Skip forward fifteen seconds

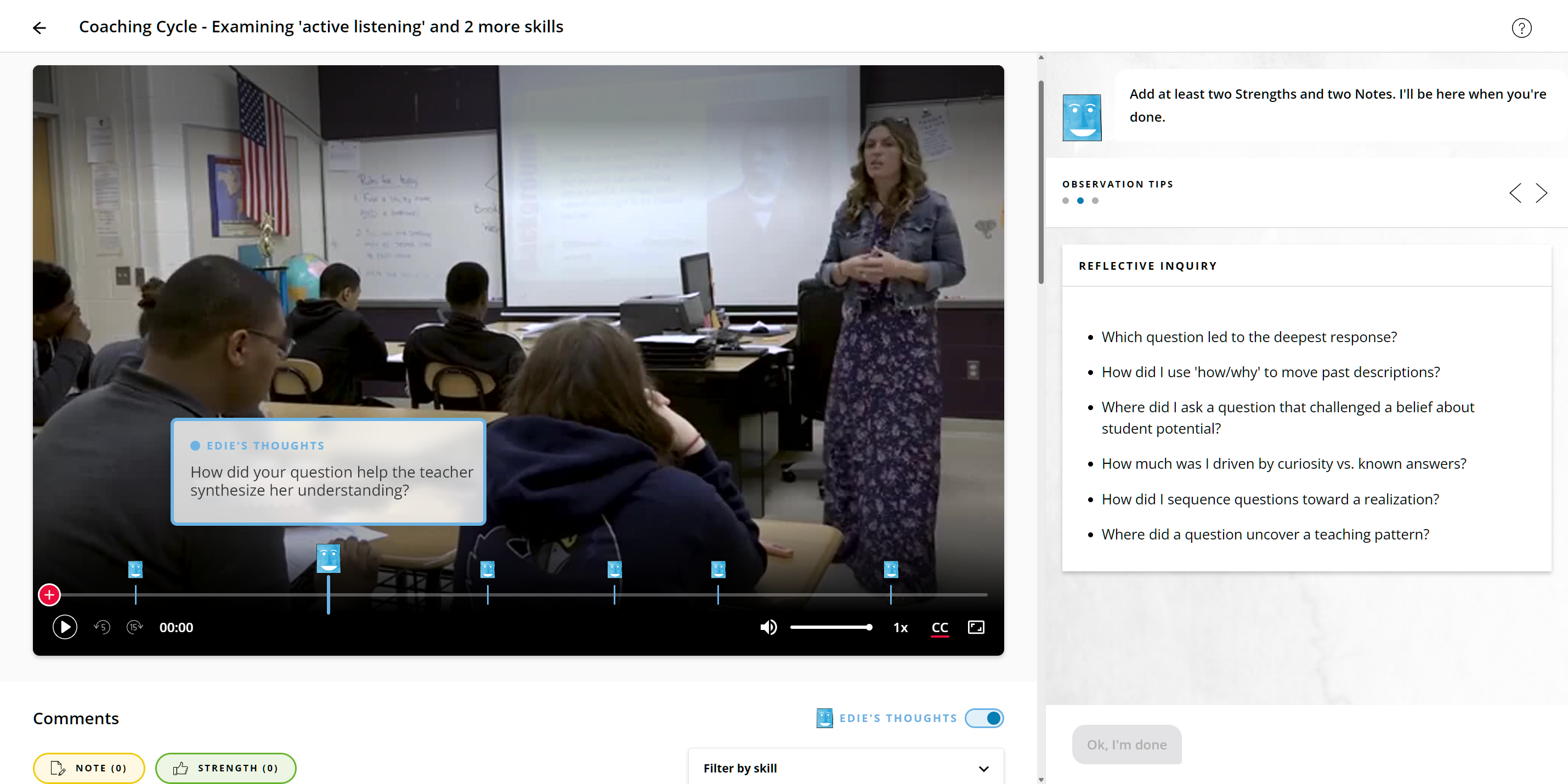click(134, 627)
